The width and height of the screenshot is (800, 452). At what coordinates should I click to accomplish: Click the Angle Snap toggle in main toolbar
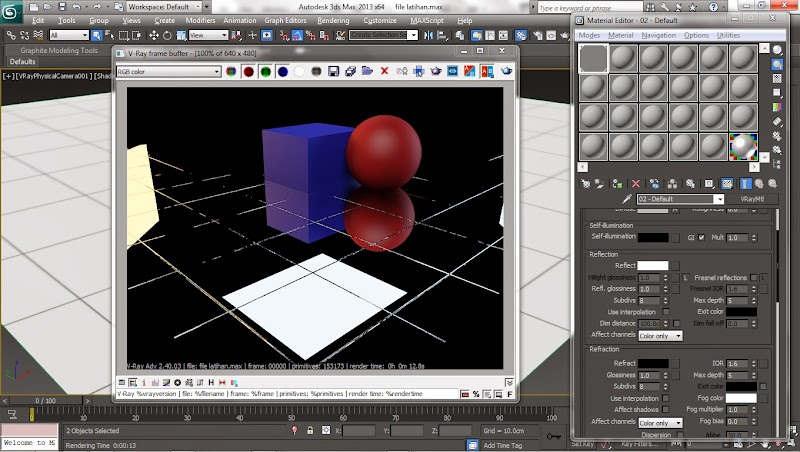[x=297, y=35]
